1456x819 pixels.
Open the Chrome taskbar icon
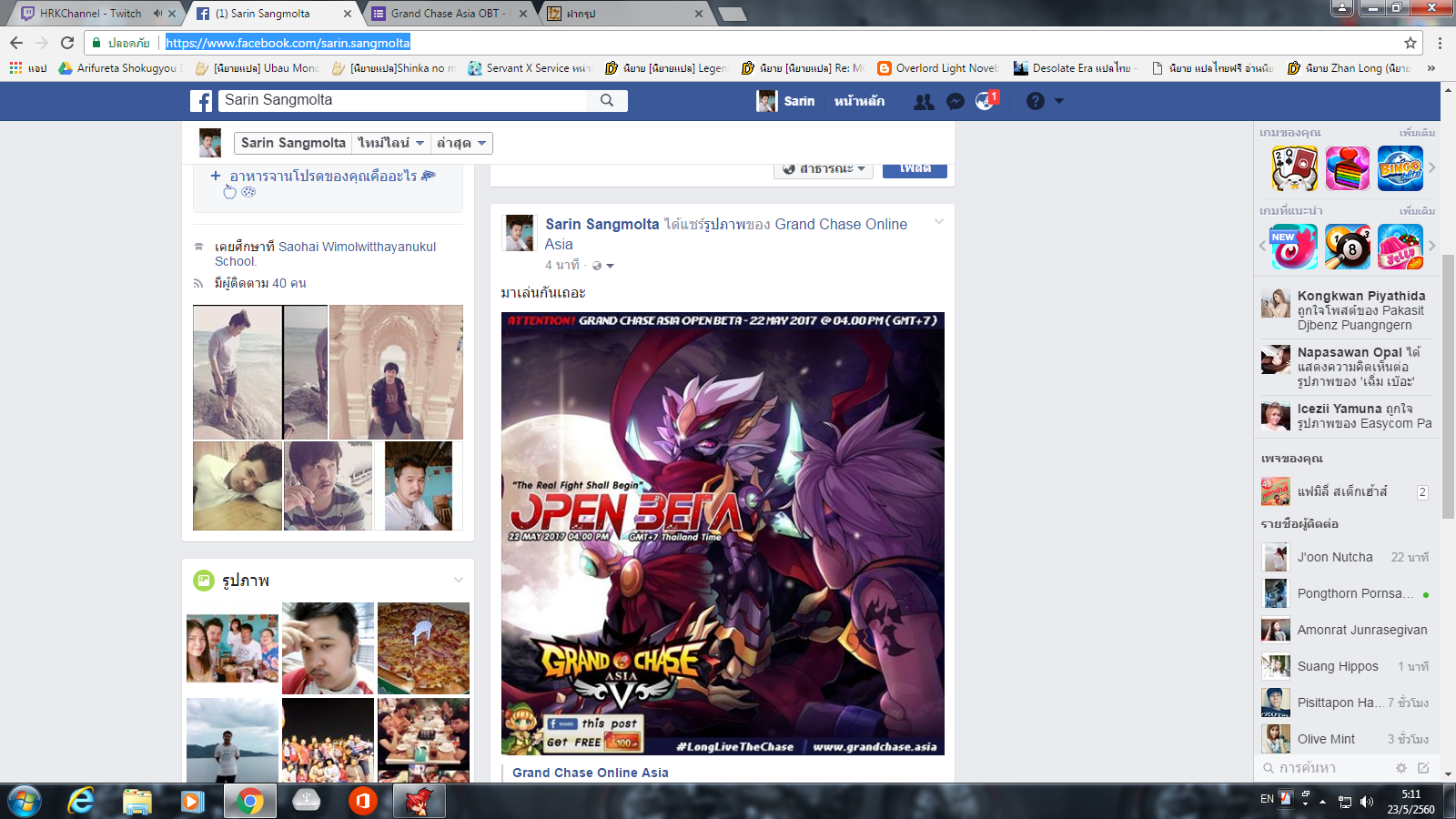(x=249, y=801)
